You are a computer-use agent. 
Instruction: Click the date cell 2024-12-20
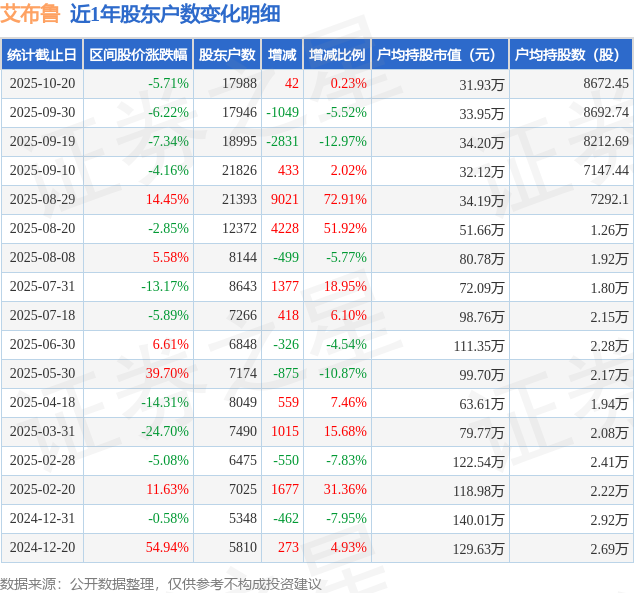pos(42,547)
